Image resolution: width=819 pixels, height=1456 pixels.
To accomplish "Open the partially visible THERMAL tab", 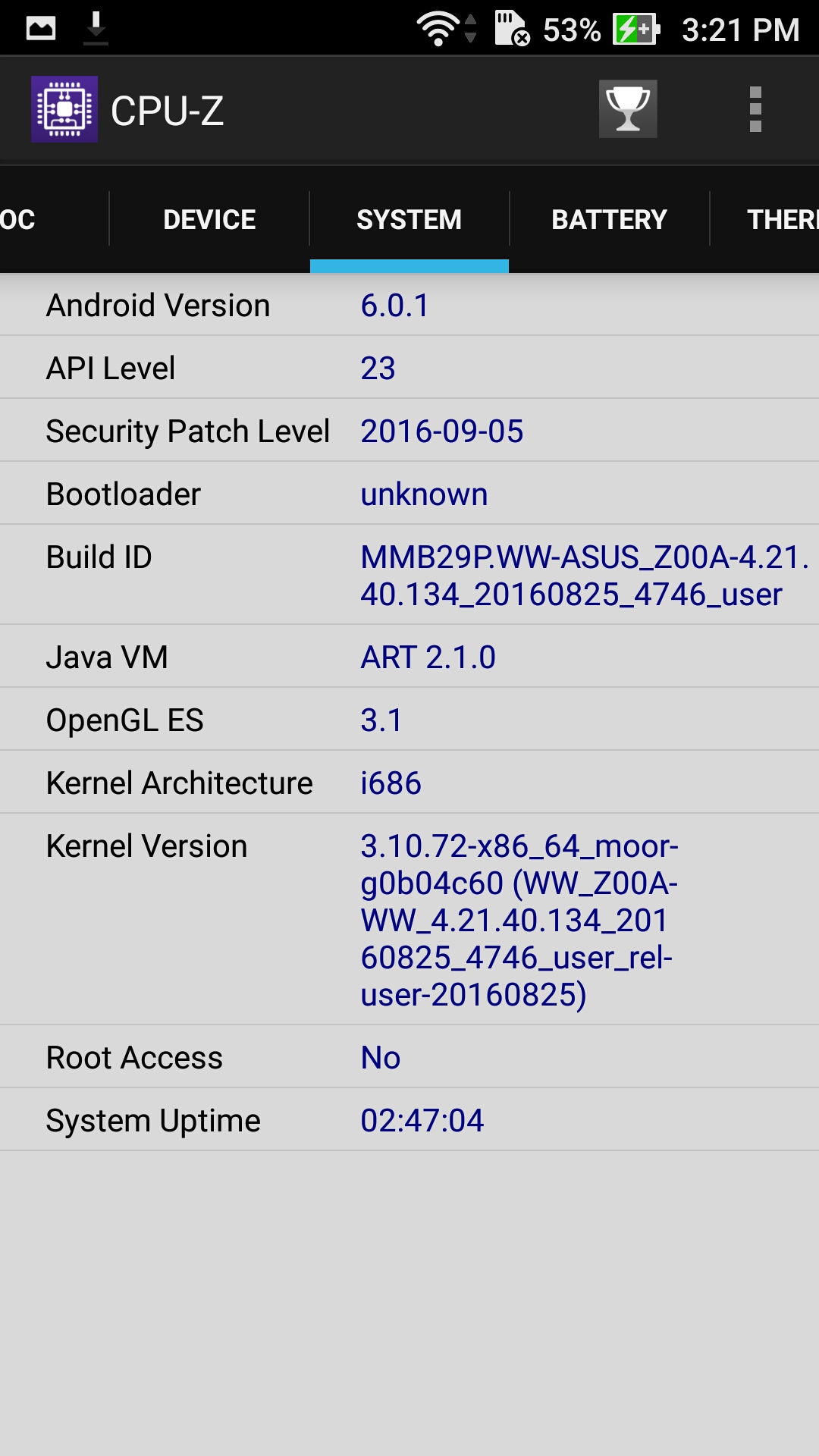I will [781, 219].
